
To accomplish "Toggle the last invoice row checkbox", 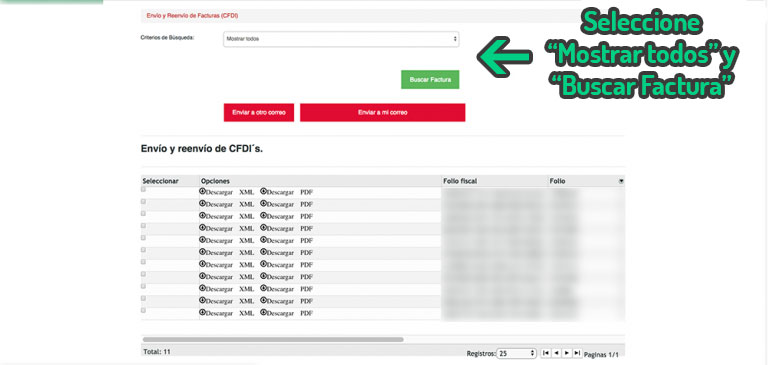I will tap(144, 310).
